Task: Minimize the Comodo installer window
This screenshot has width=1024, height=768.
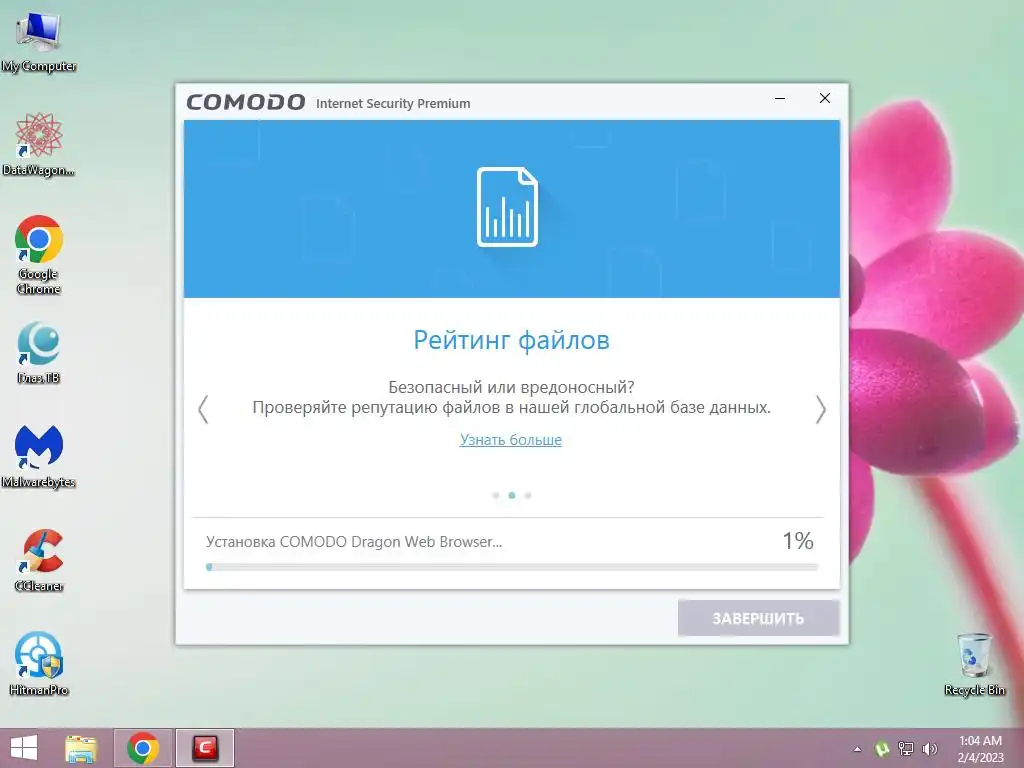Action: pos(780,99)
